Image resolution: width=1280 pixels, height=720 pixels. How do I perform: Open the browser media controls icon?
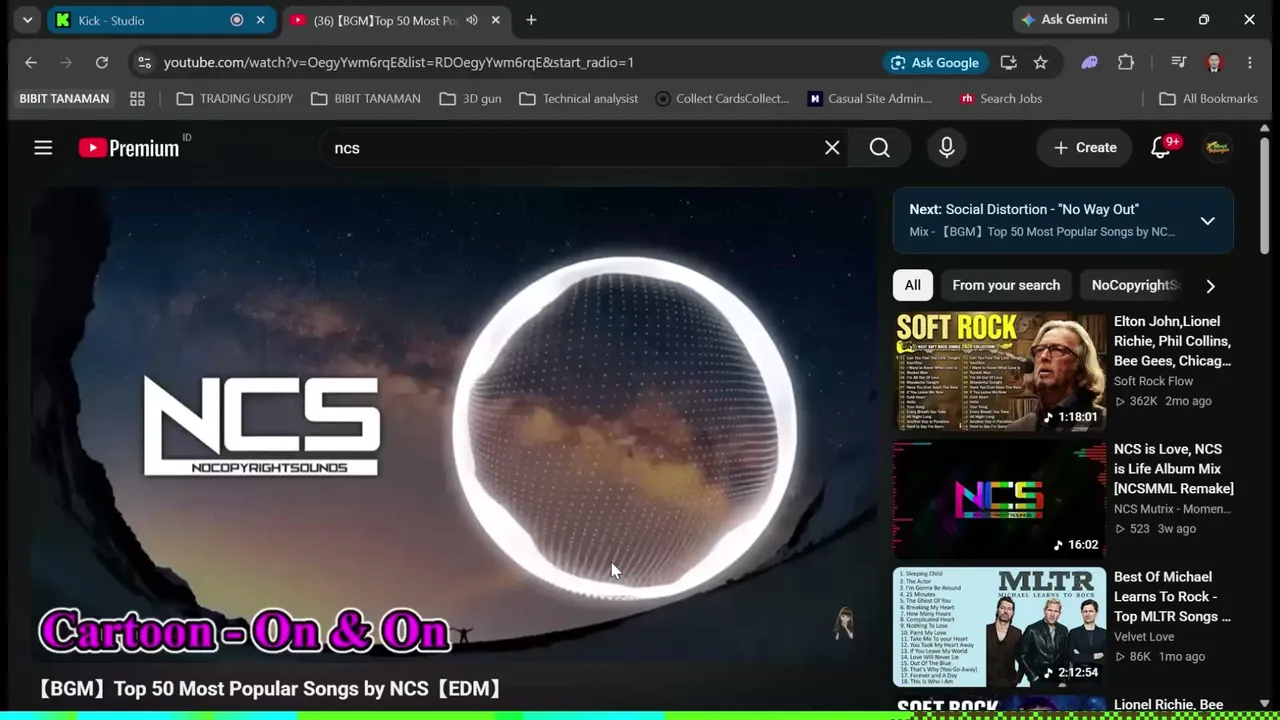(x=1179, y=63)
